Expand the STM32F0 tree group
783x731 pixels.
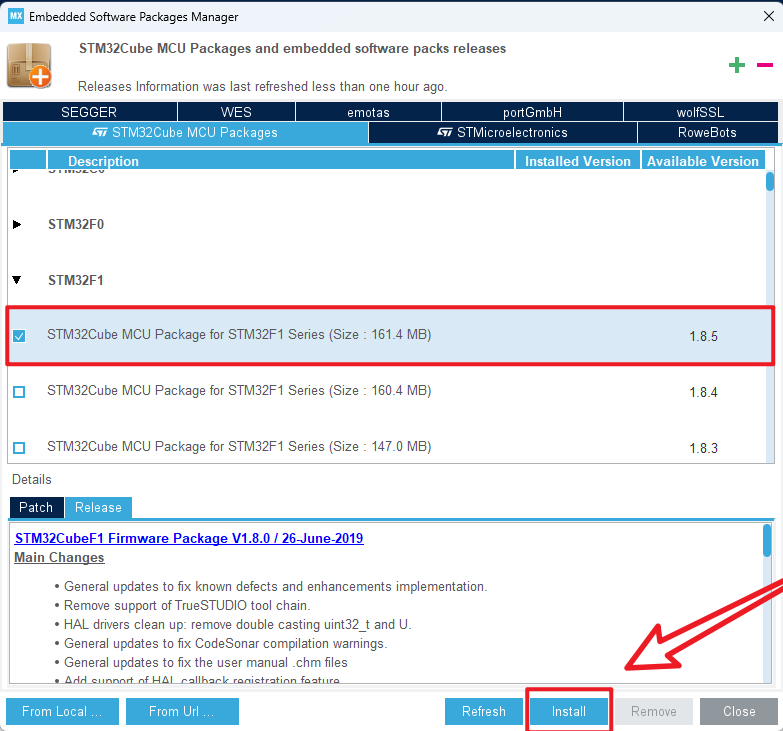pos(17,225)
